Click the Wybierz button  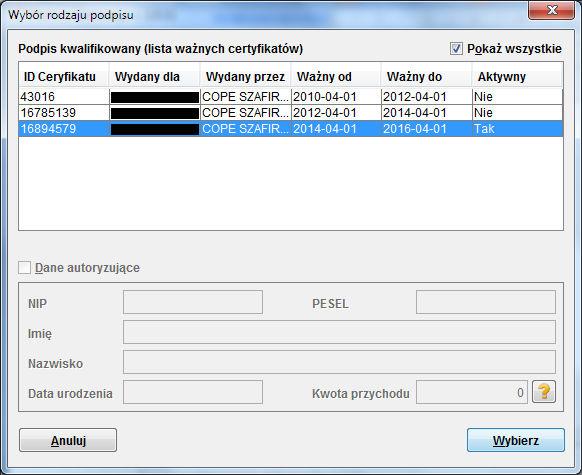click(516, 440)
